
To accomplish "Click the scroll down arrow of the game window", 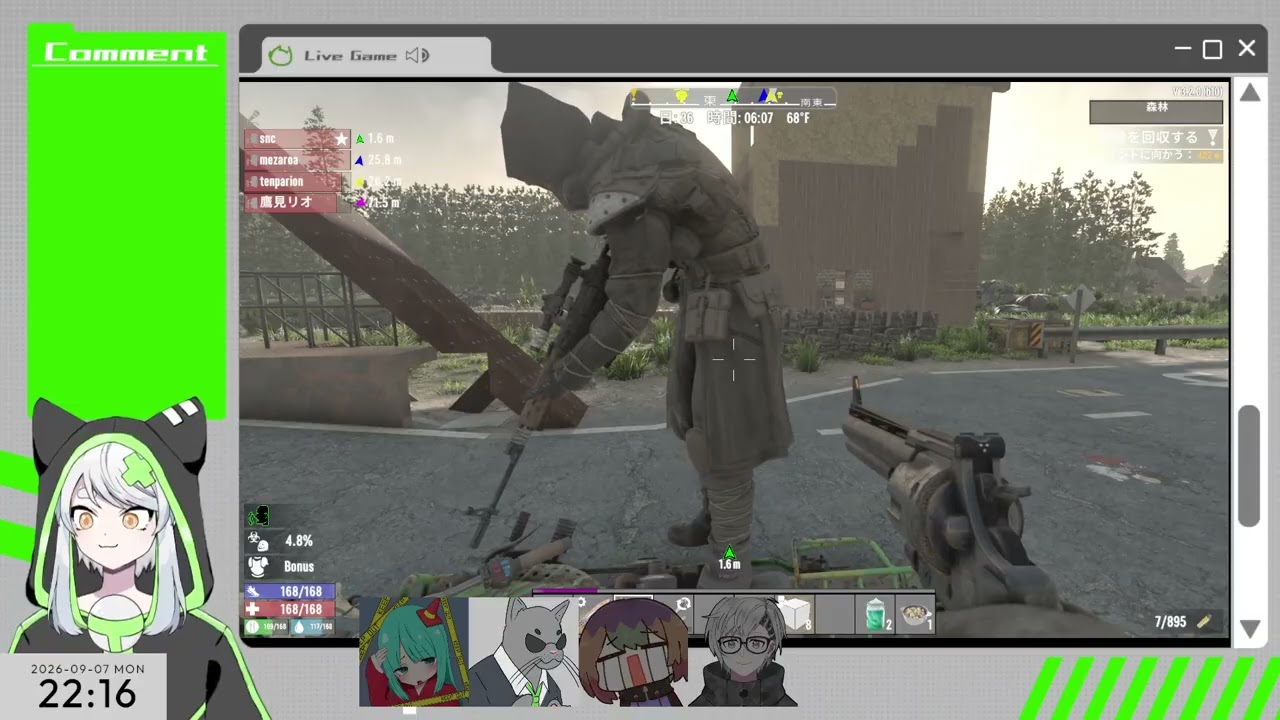I will (x=1249, y=629).
